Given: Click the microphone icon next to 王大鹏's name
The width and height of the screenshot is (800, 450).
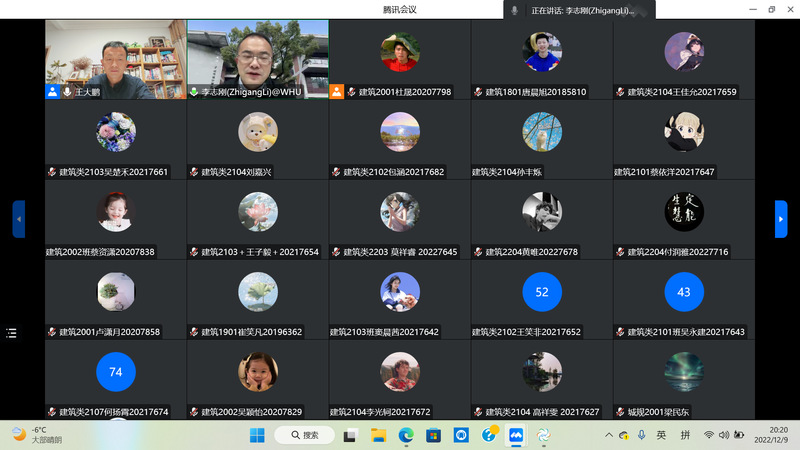Looking at the screenshot, I should [67, 91].
